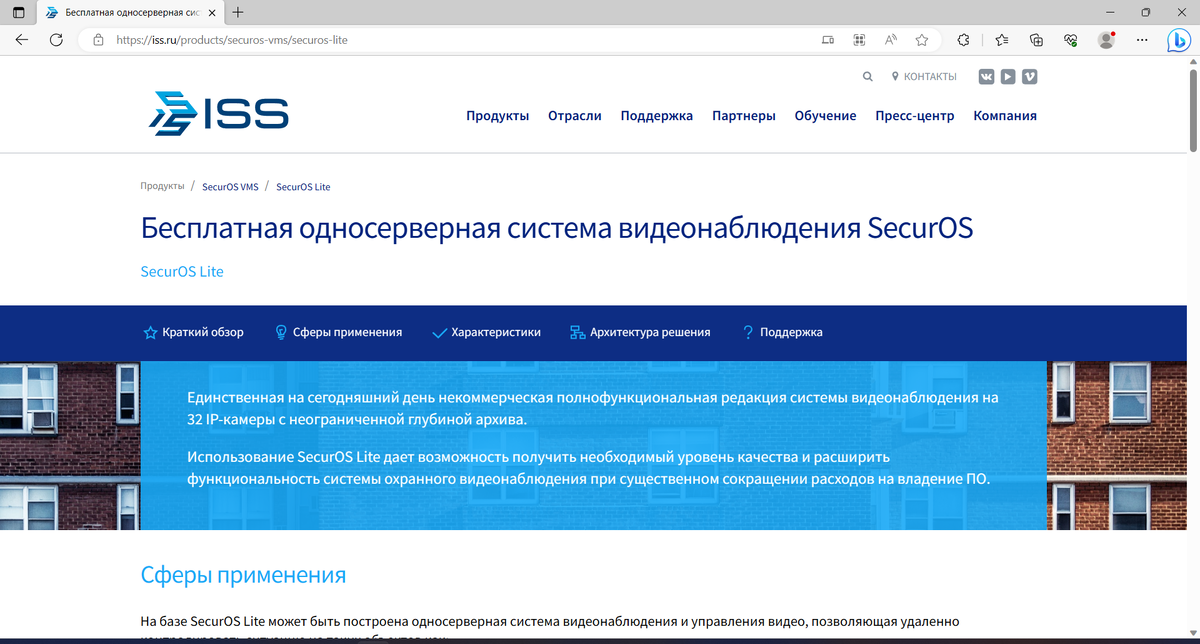Screen dimensions: 1200x644
Task: Open the Vimeo icon in header
Action: point(1029,77)
